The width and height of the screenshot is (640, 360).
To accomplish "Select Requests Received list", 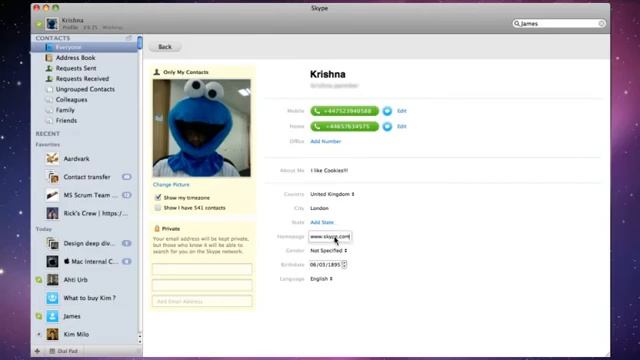I will (x=82, y=79).
